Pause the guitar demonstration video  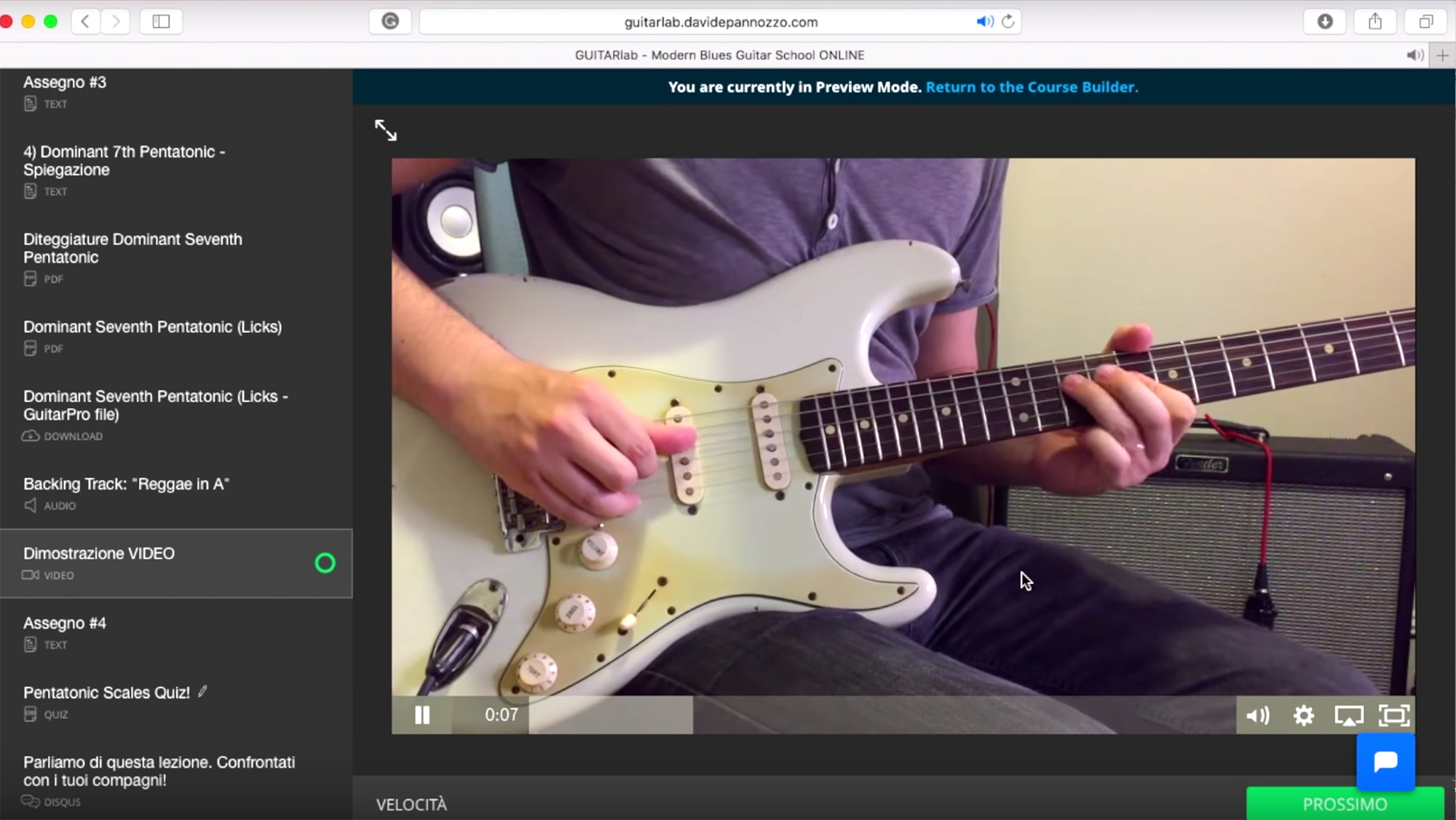click(x=422, y=715)
